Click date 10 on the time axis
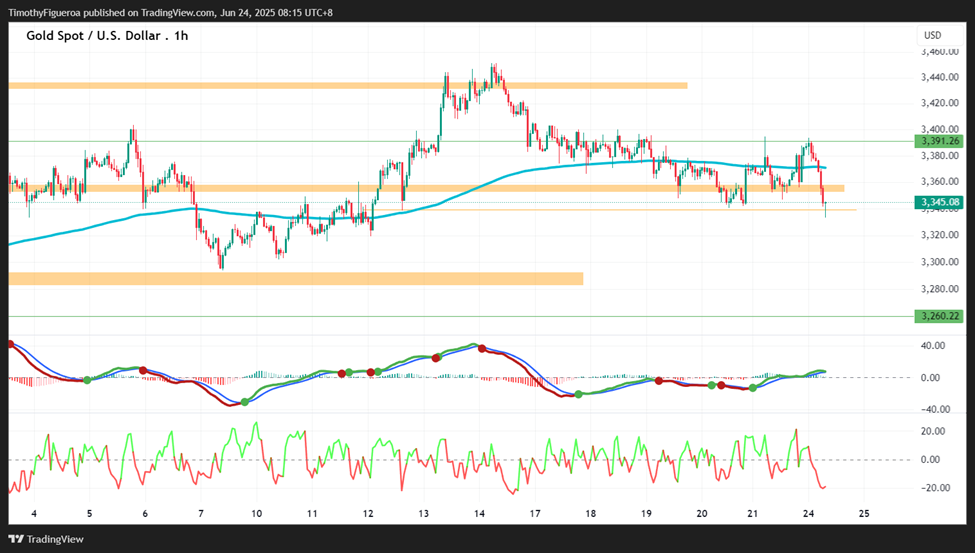 tap(257, 514)
